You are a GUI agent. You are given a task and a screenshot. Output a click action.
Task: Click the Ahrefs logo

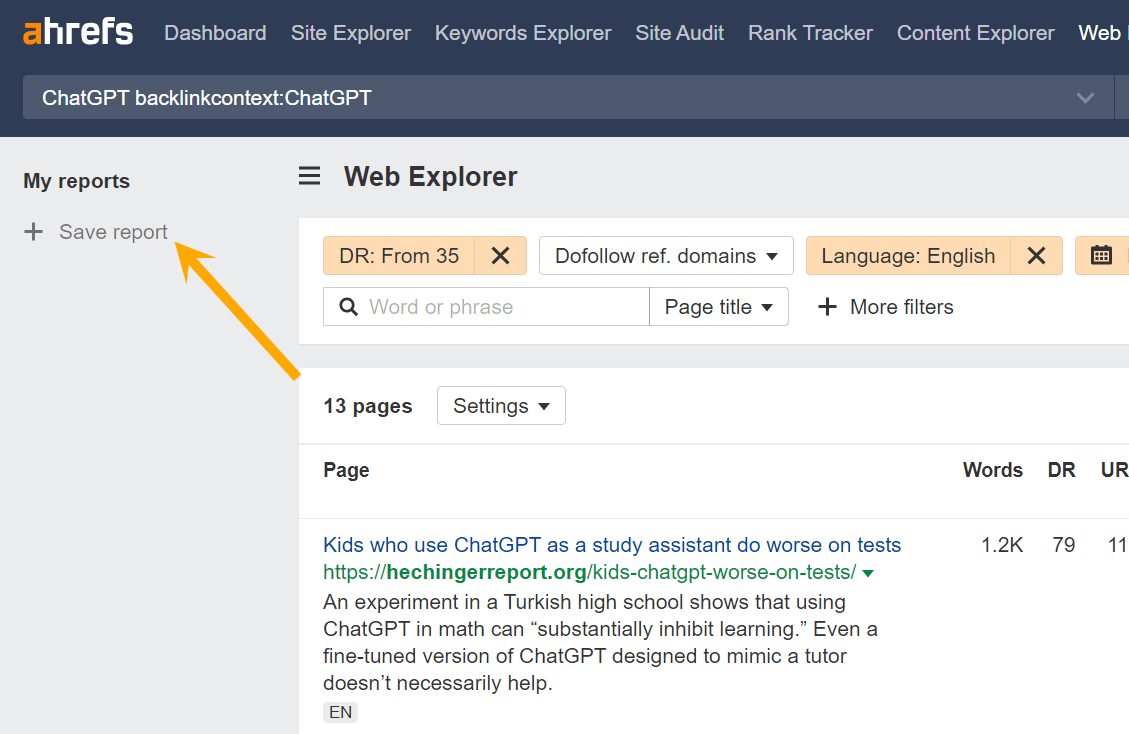click(77, 31)
